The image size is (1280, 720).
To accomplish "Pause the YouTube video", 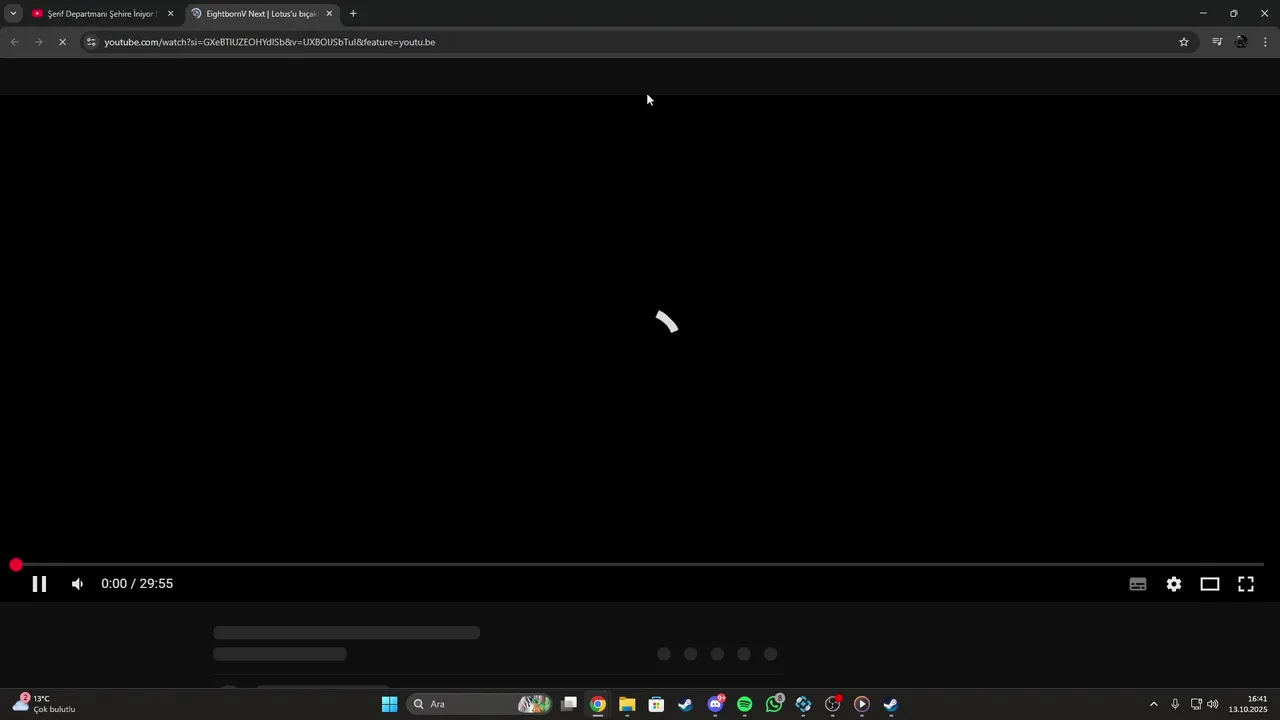I will pos(39,584).
